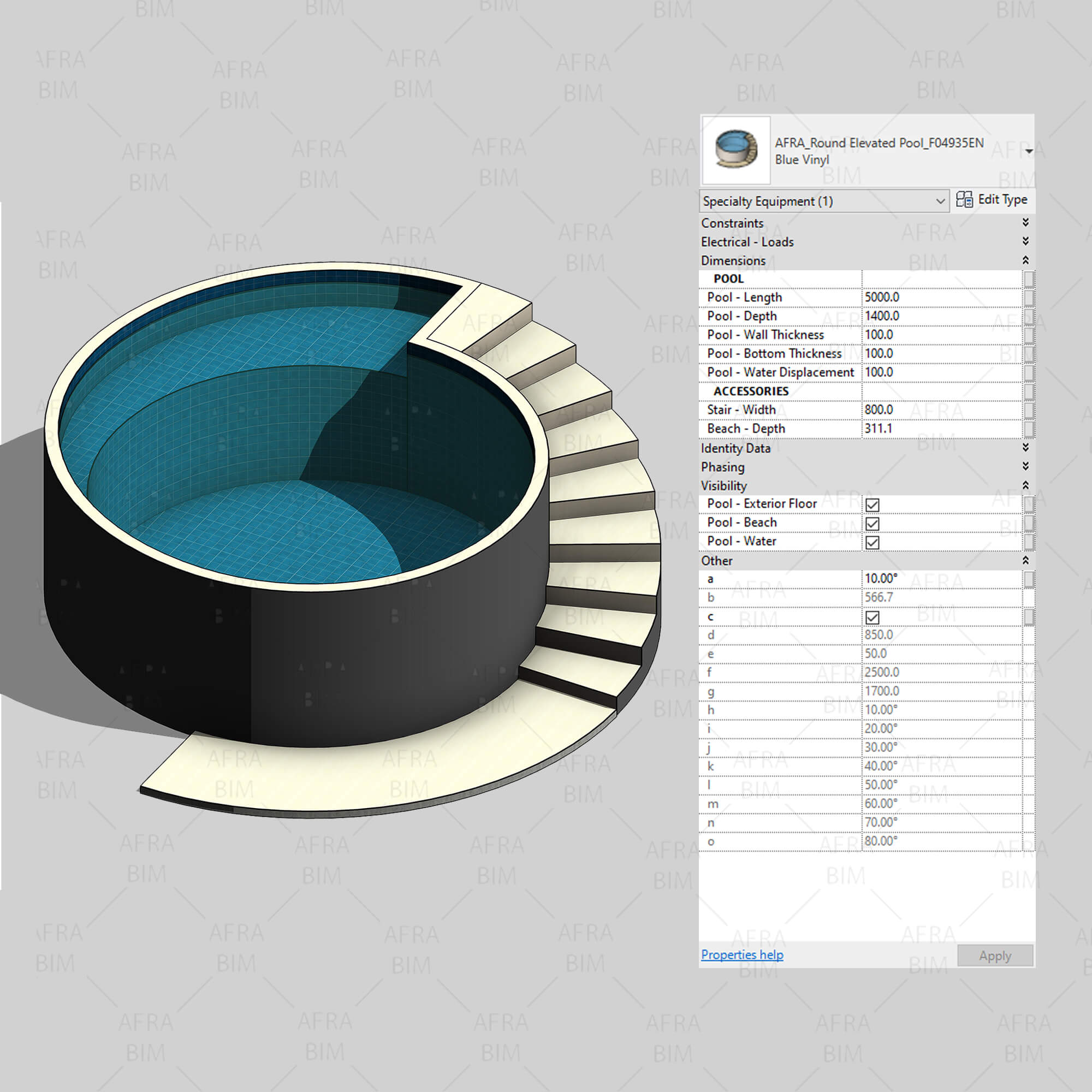Screen dimensions: 1092x1092
Task: Click the Edit Type icon
Action: pyautogui.click(x=964, y=199)
